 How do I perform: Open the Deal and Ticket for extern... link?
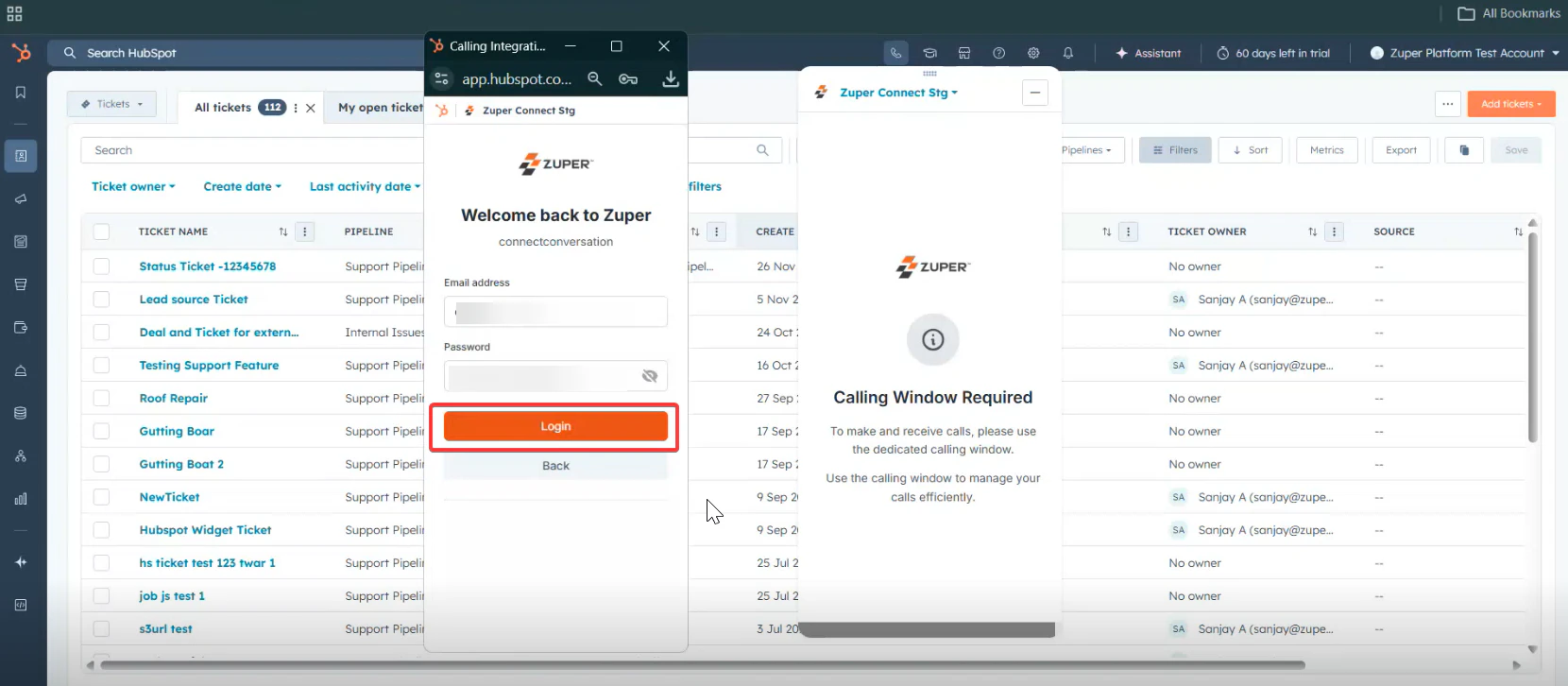pos(219,333)
